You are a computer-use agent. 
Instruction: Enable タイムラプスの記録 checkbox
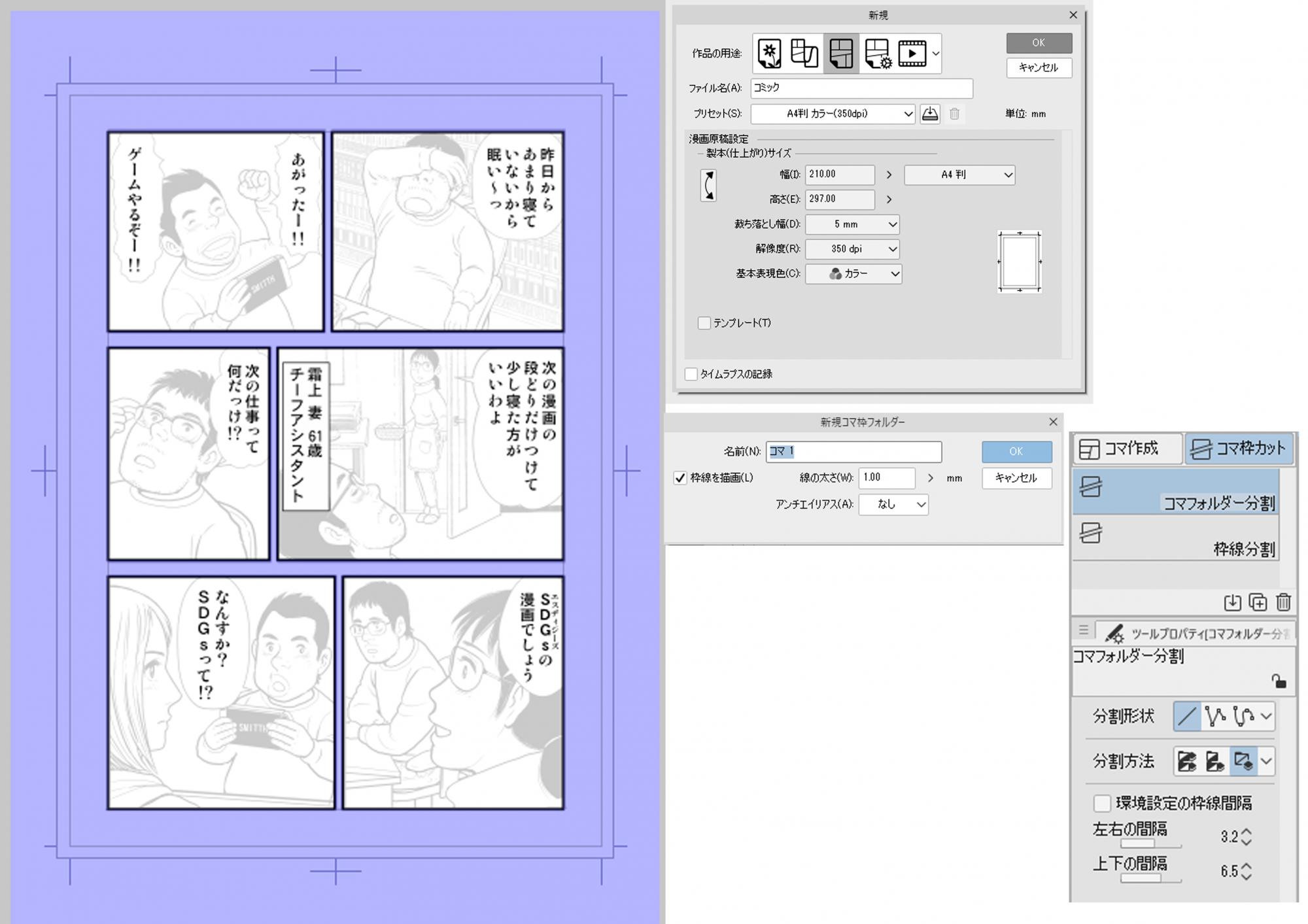point(691,374)
